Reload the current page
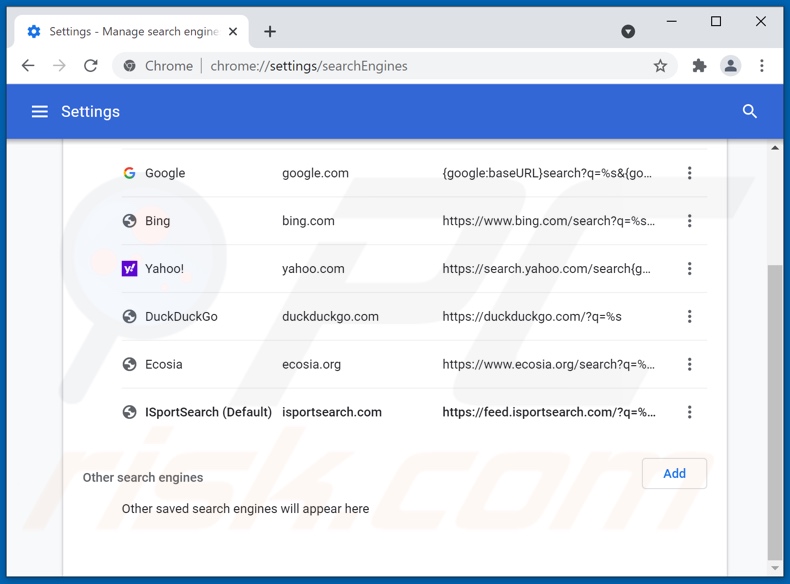The width and height of the screenshot is (790, 584). pyautogui.click(x=91, y=66)
